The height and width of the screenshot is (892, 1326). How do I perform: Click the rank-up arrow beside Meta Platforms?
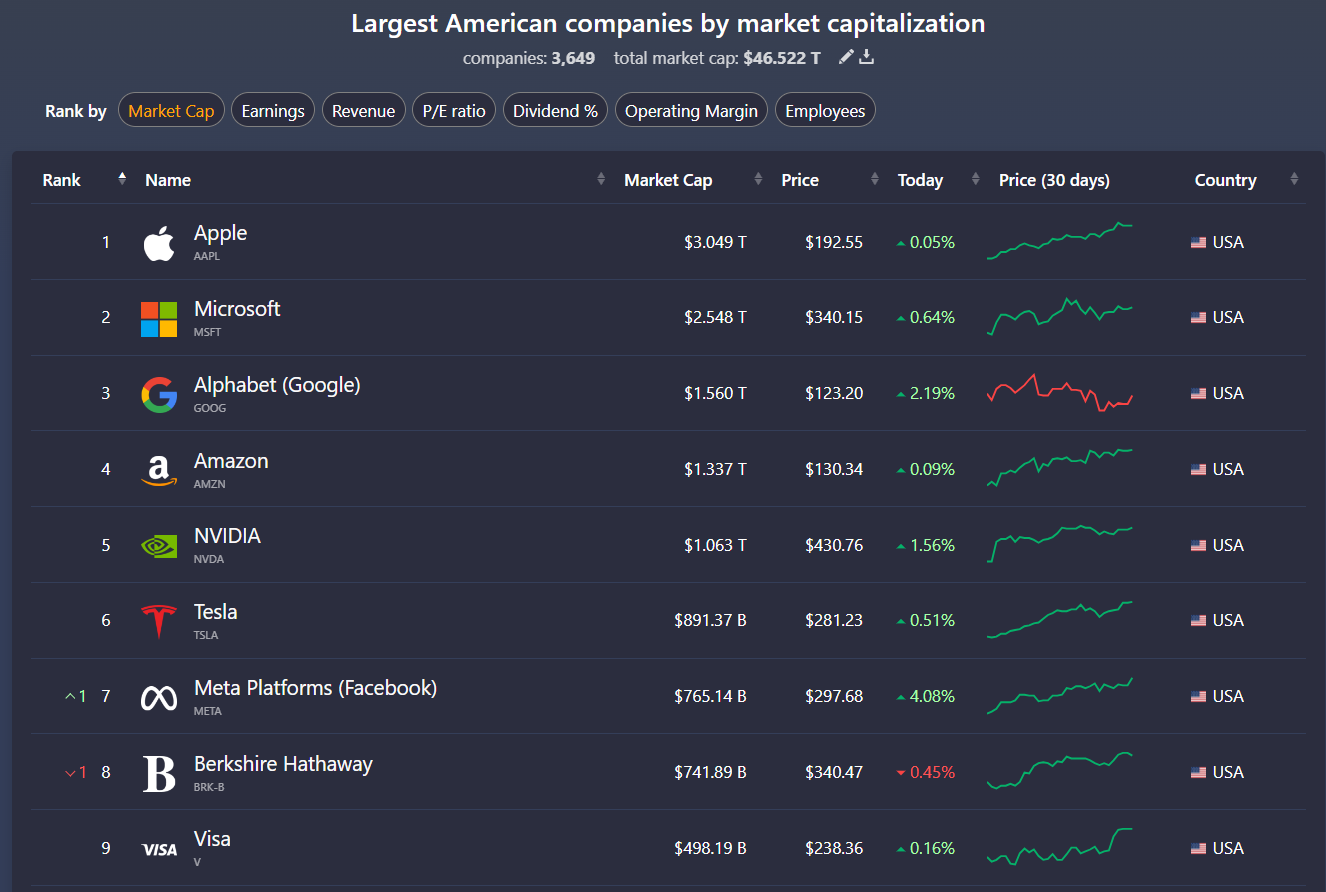point(70,696)
